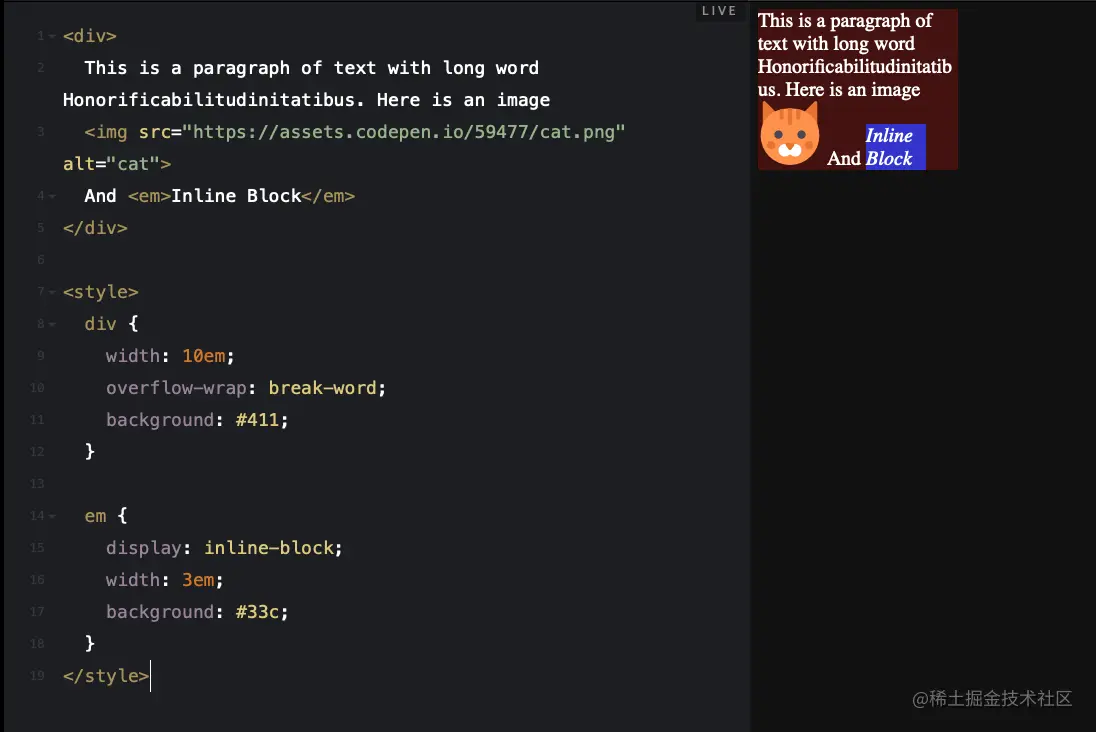Click 'overflow-wrap: break-word;' line

pyautogui.click(x=245, y=388)
